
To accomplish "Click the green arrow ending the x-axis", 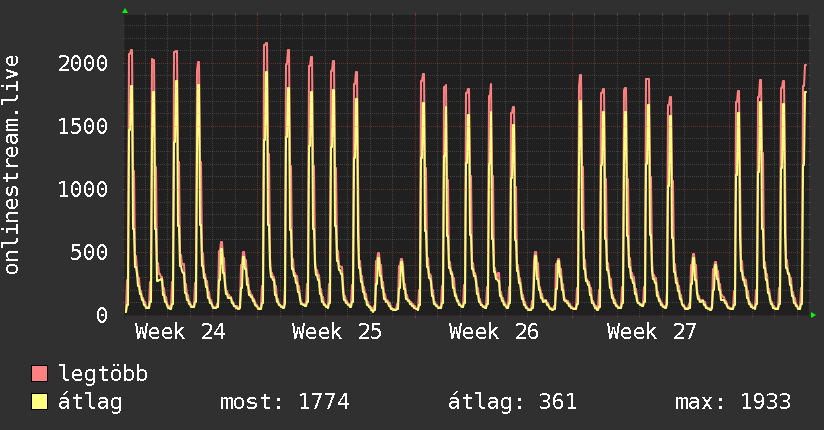I will pos(813,315).
